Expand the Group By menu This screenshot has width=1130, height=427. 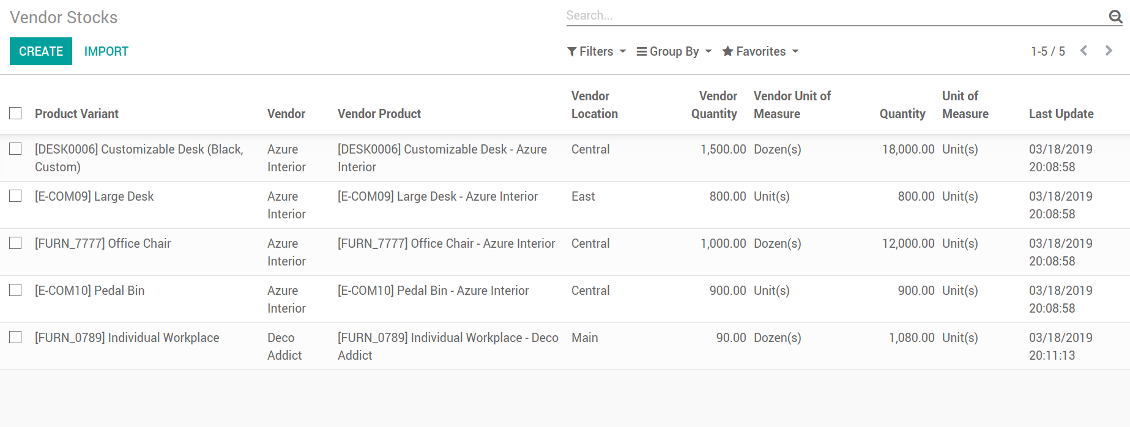pos(674,51)
